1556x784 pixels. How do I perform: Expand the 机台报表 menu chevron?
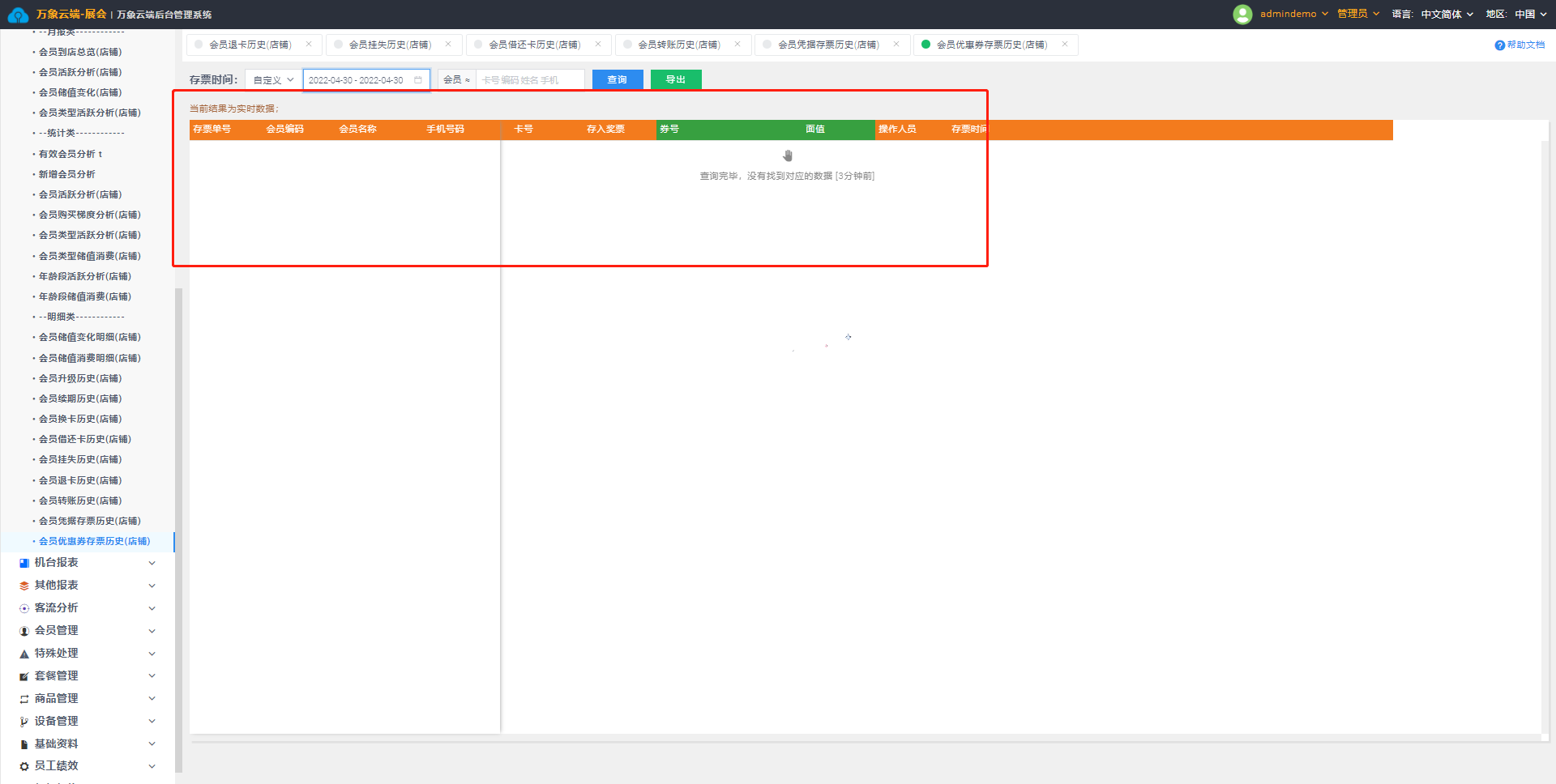(152, 563)
